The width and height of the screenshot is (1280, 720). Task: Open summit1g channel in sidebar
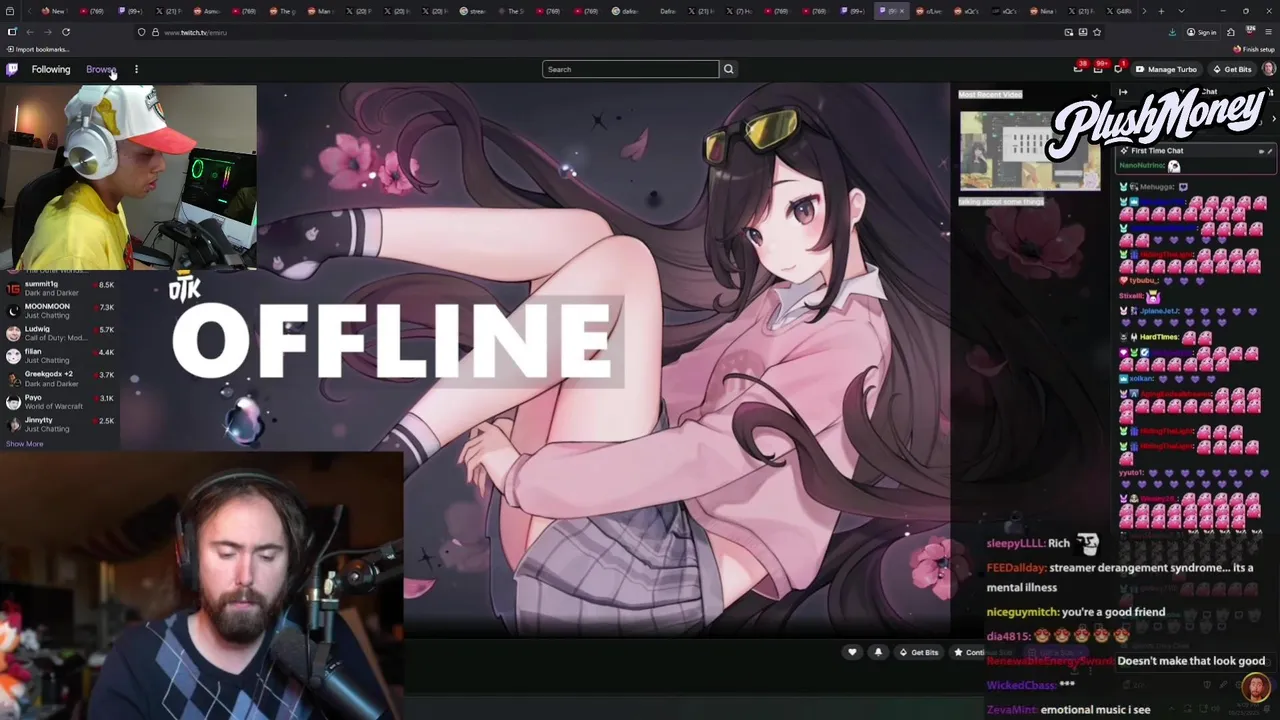(x=60, y=288)
